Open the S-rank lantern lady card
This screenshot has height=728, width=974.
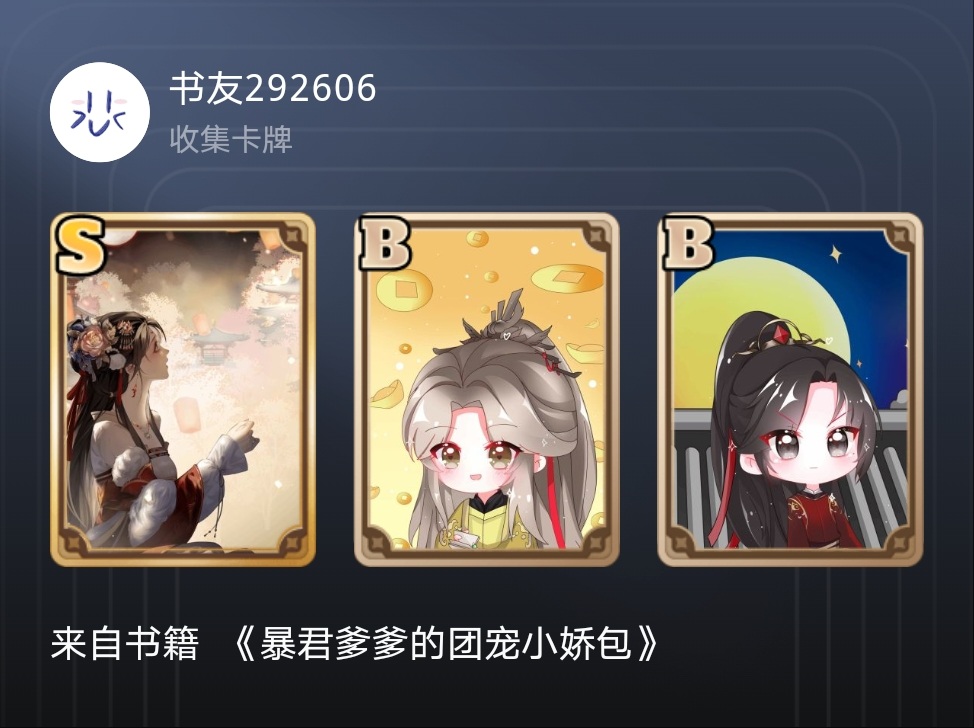tap(183, 389)
